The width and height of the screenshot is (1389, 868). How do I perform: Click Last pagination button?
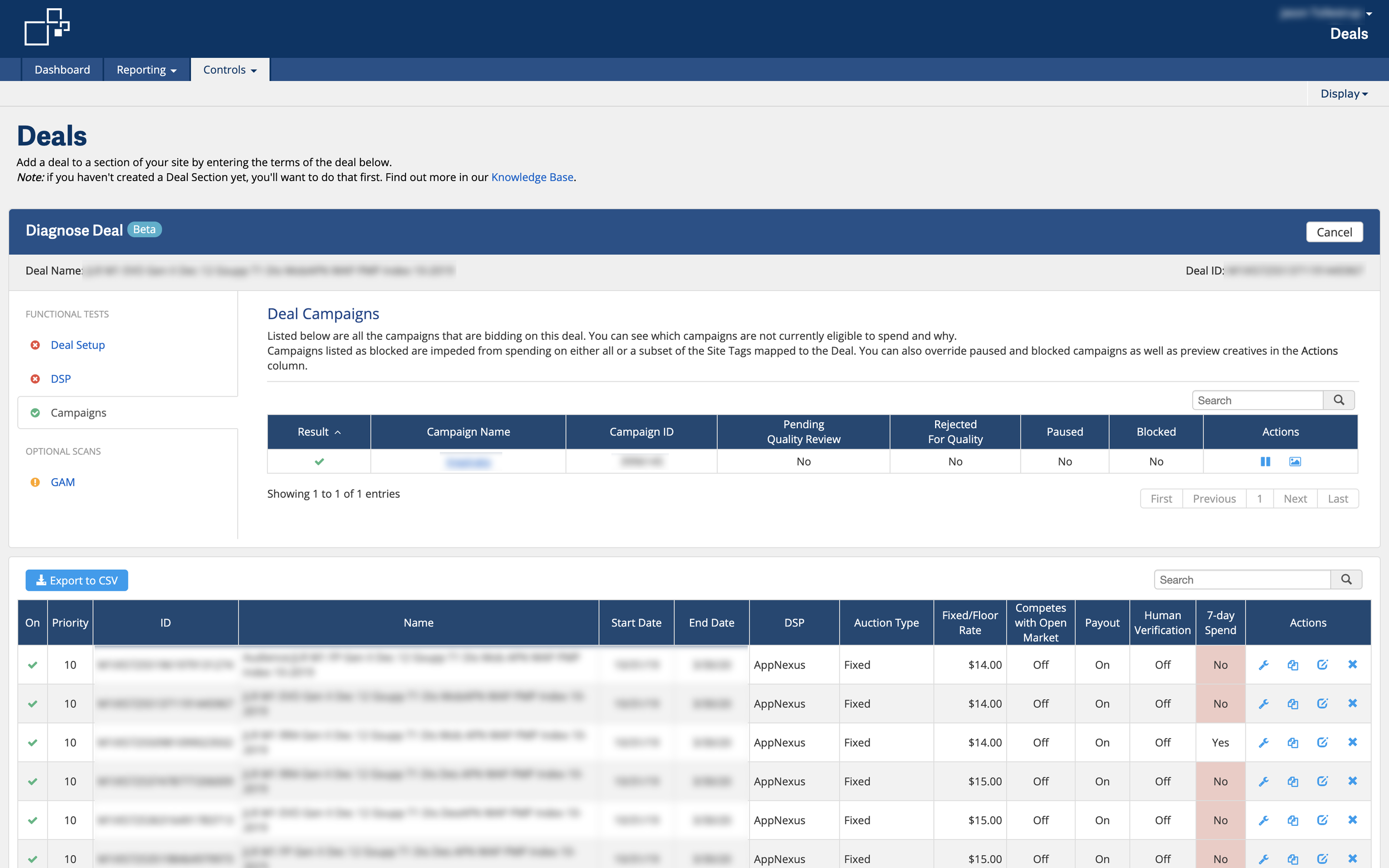(1337, 499)
